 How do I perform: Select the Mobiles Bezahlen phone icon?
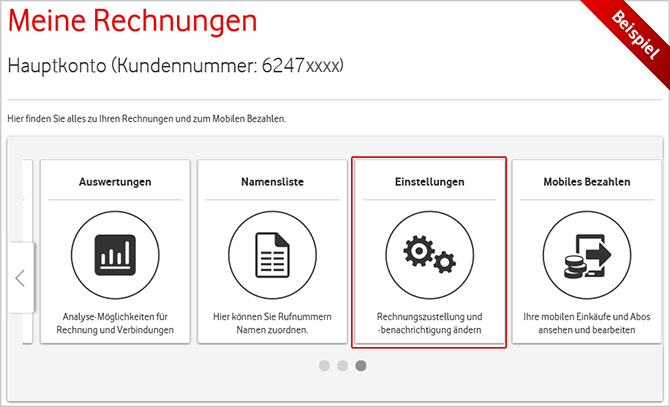point(586,255)
